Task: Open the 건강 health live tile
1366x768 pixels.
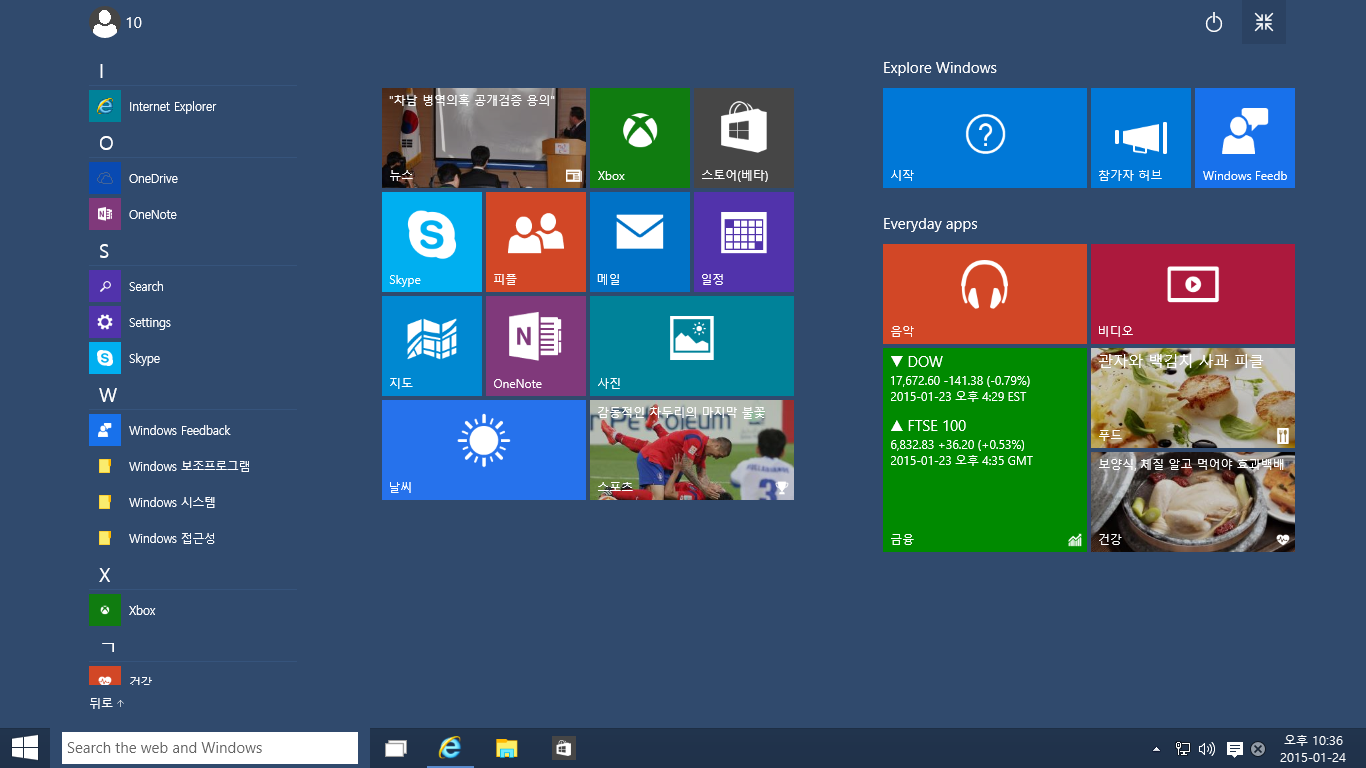Action: (1193, 502)
